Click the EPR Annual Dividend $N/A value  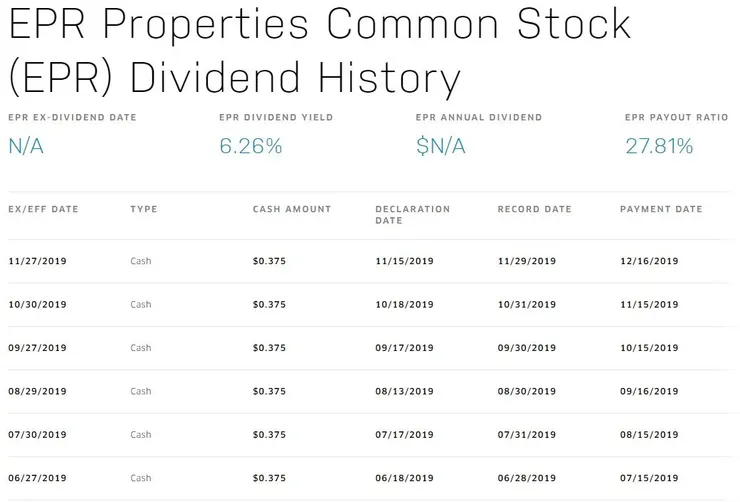pos(441,147)
